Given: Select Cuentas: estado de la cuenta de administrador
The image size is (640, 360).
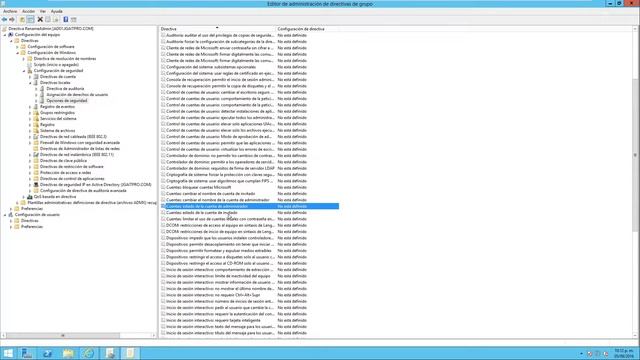Looking at the screenshot, I should pos(249,207).
